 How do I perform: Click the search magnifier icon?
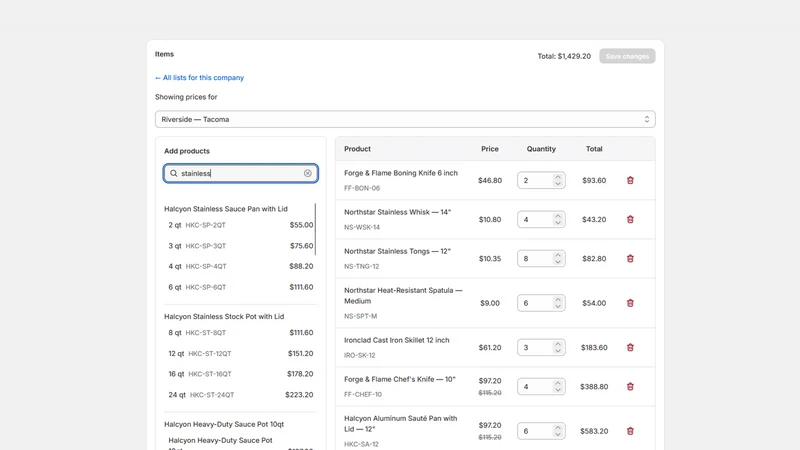pos(173,173)
